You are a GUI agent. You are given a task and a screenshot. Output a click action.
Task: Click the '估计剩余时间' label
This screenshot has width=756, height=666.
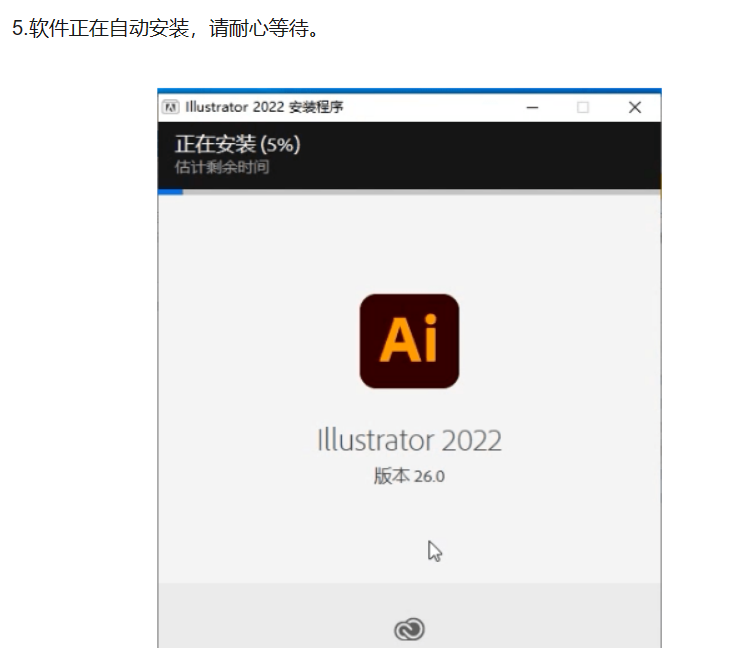coord(222,167)
